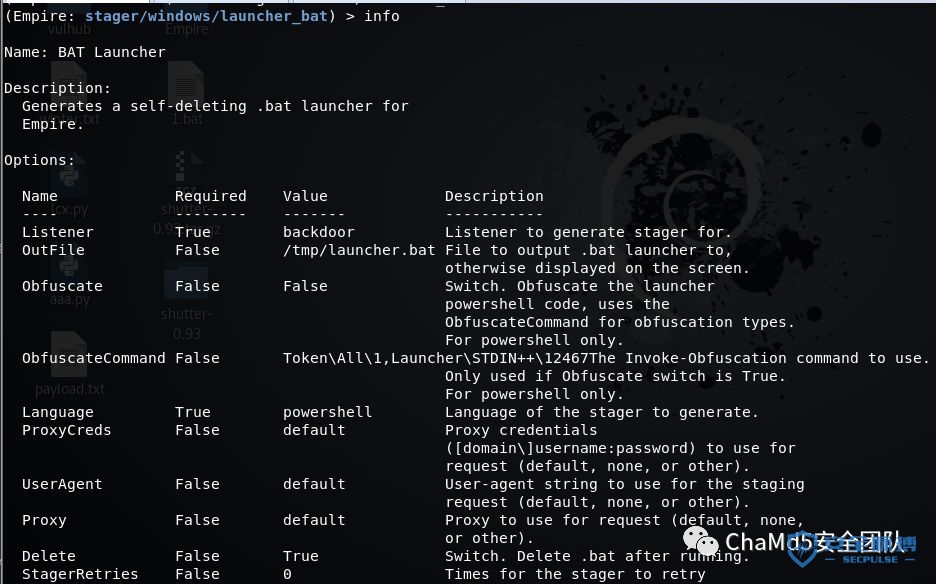Click the Delete option True value

point(301,556)
